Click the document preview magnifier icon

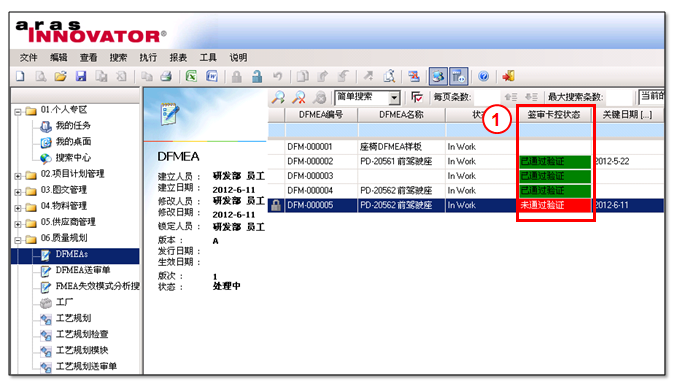[x=389, y=76]
